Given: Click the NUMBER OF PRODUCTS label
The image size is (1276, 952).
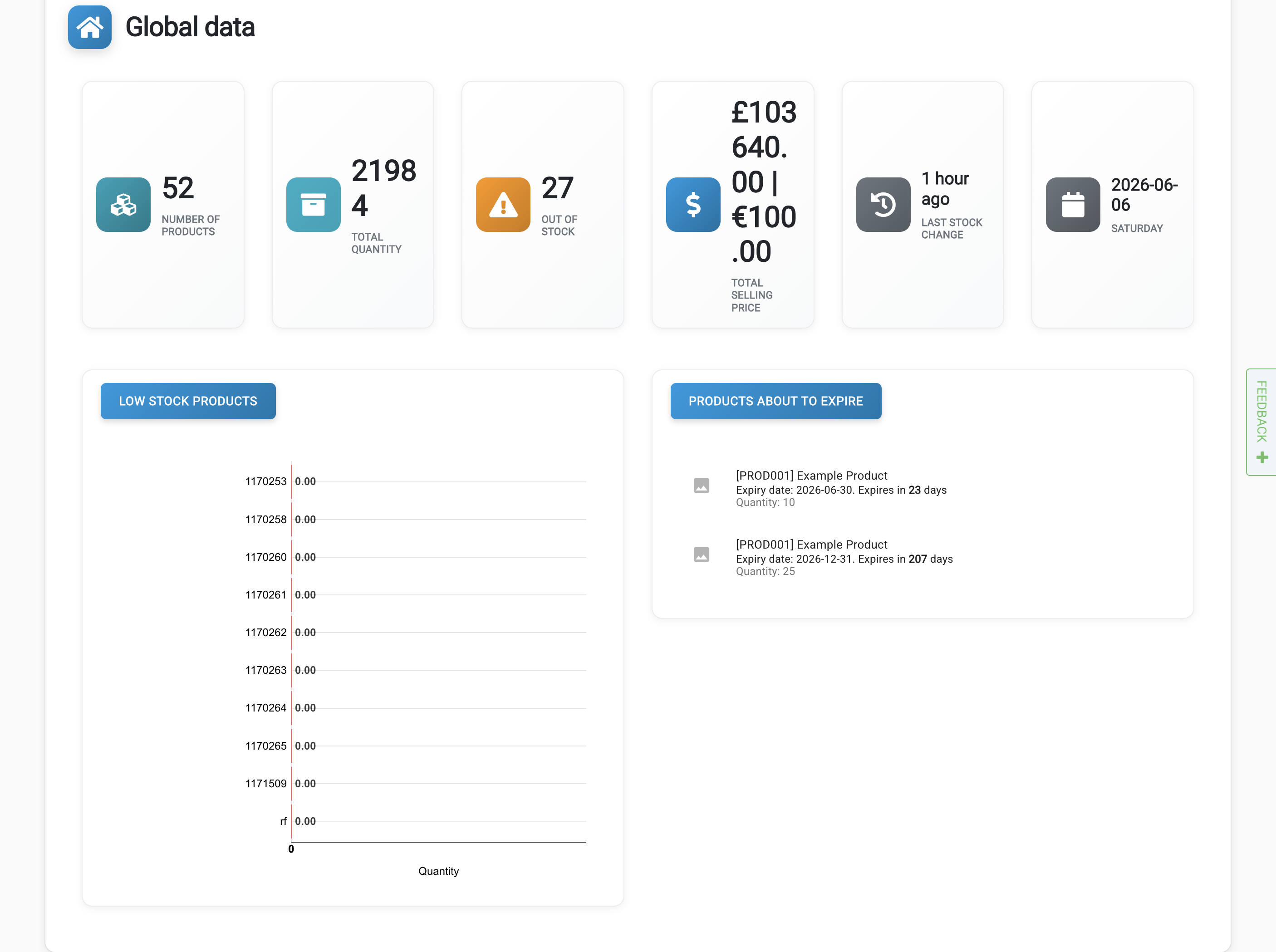Looking at the screenshot, I should [191, 226].
